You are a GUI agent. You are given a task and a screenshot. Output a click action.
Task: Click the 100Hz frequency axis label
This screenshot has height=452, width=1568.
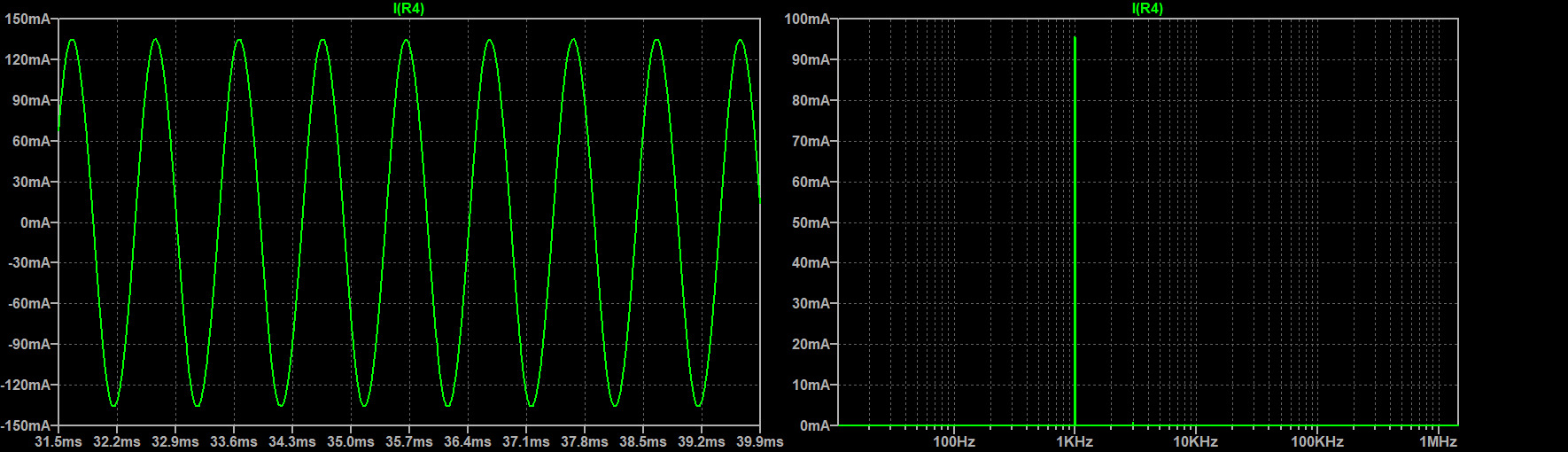pos(954,441)
